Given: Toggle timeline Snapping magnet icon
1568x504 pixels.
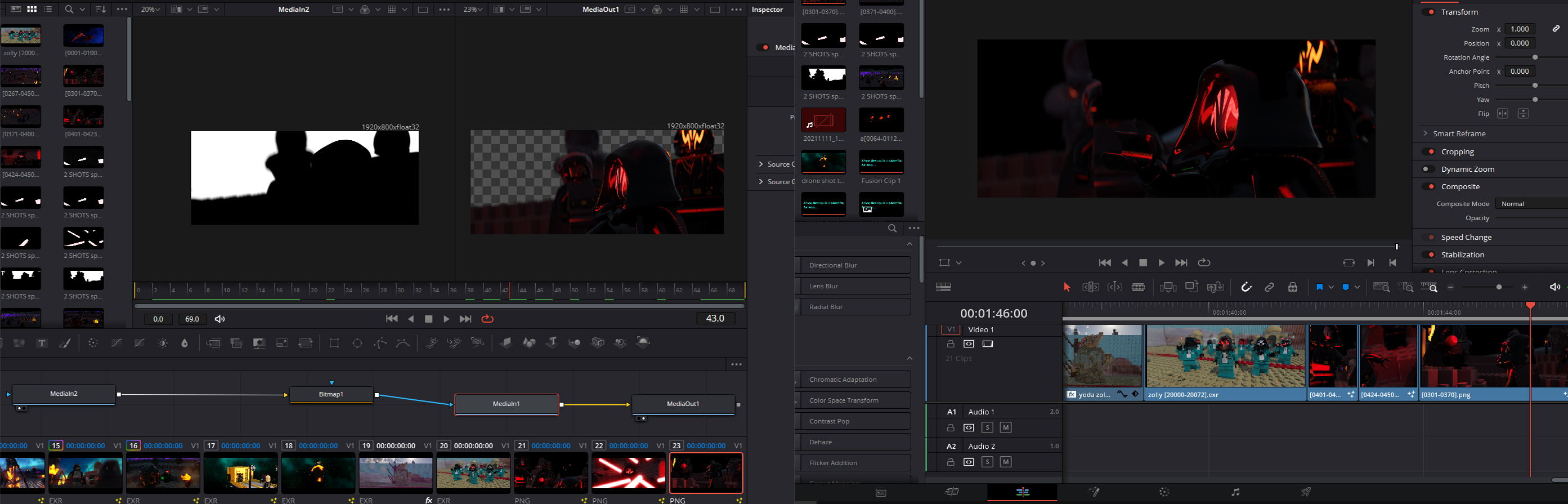Looking at the screenshot, I should [x=1246, y=287].
